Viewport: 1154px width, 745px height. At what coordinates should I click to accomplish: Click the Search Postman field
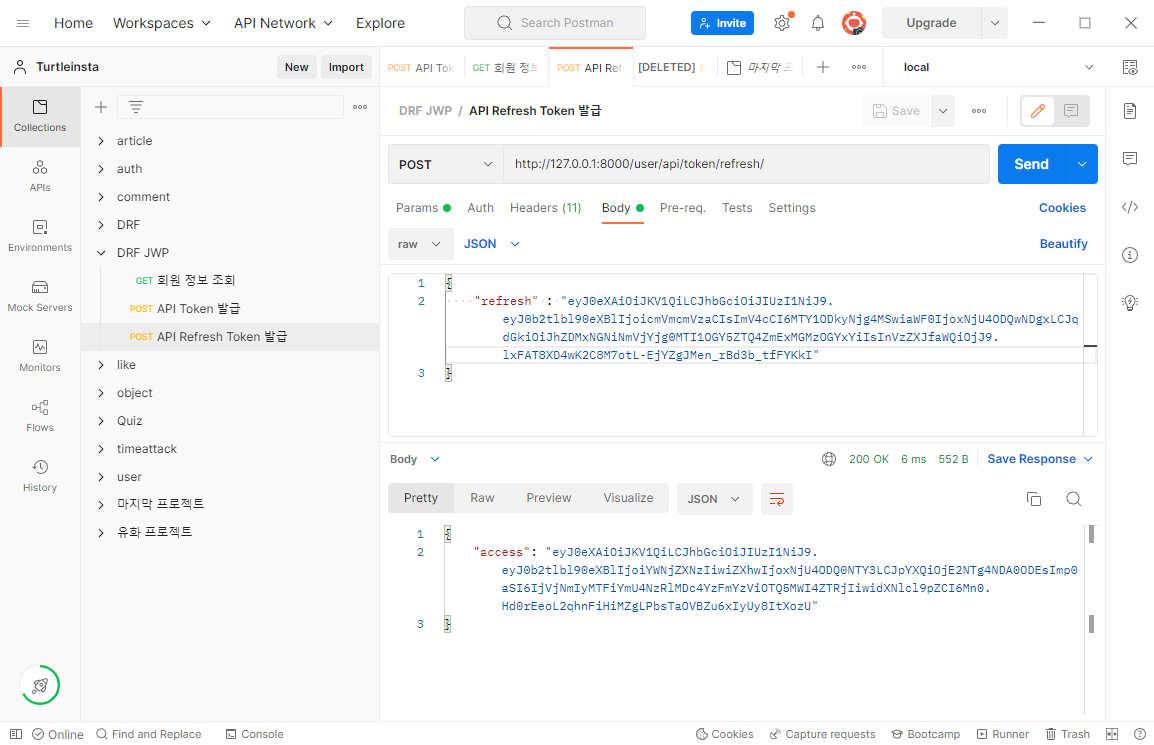coord(555,23)
